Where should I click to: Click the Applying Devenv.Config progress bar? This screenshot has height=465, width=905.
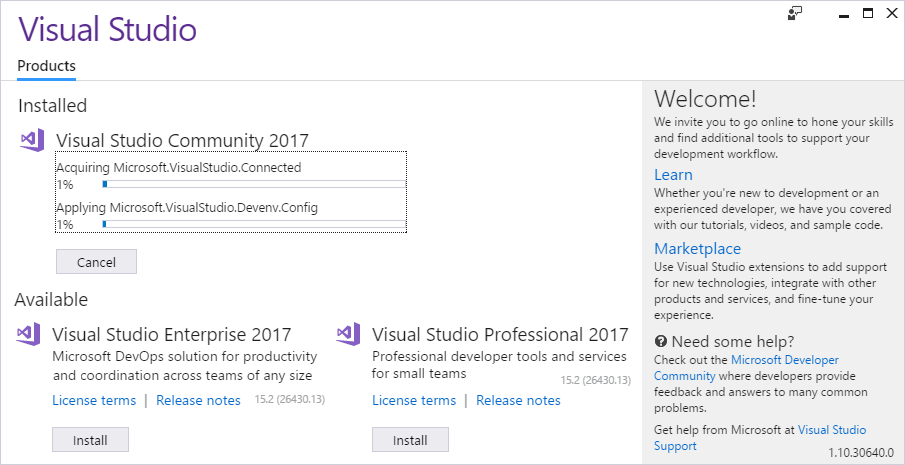click(x=254, y=224)
